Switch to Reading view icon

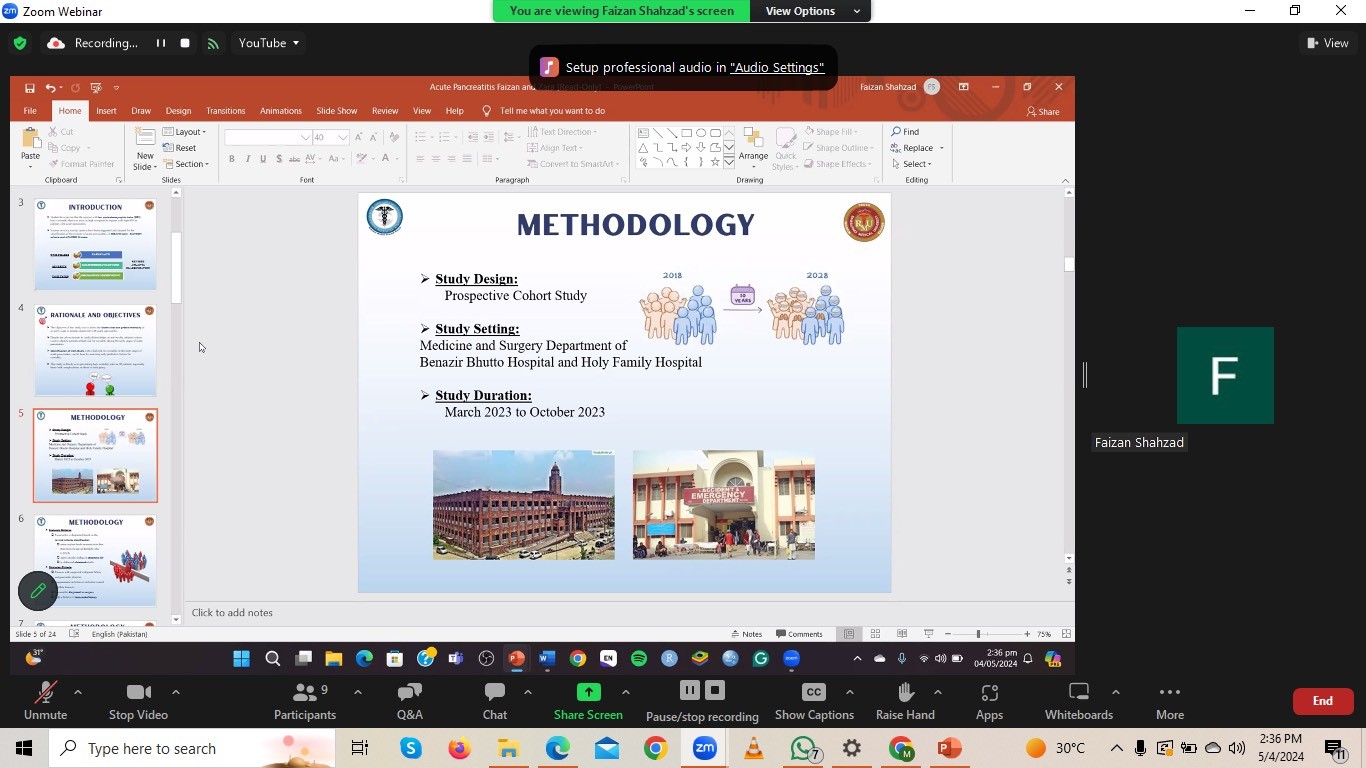click(902, 634)
